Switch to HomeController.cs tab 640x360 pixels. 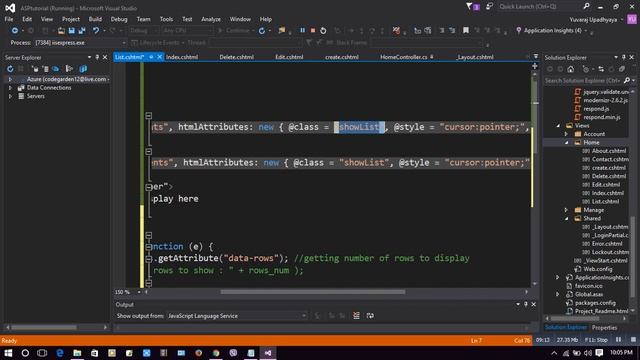tap(404, 57)
